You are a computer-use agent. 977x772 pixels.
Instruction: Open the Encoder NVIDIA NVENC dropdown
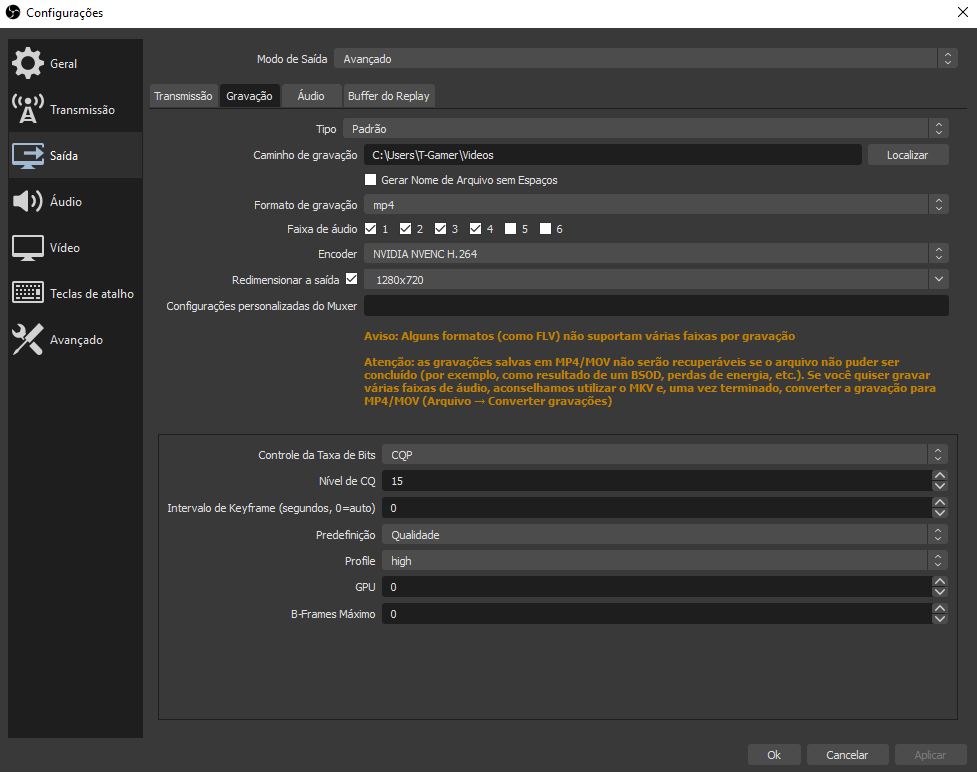(655, 254)
